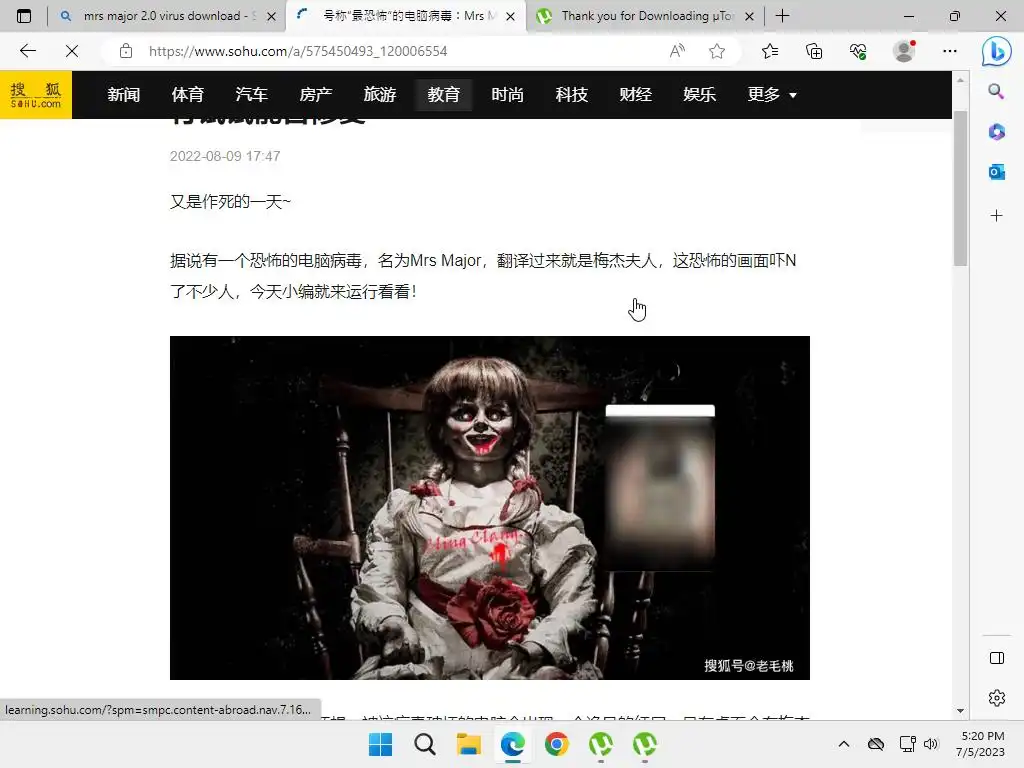
Task: Click the scrollbar down arrow
Action: pos(960,711)
